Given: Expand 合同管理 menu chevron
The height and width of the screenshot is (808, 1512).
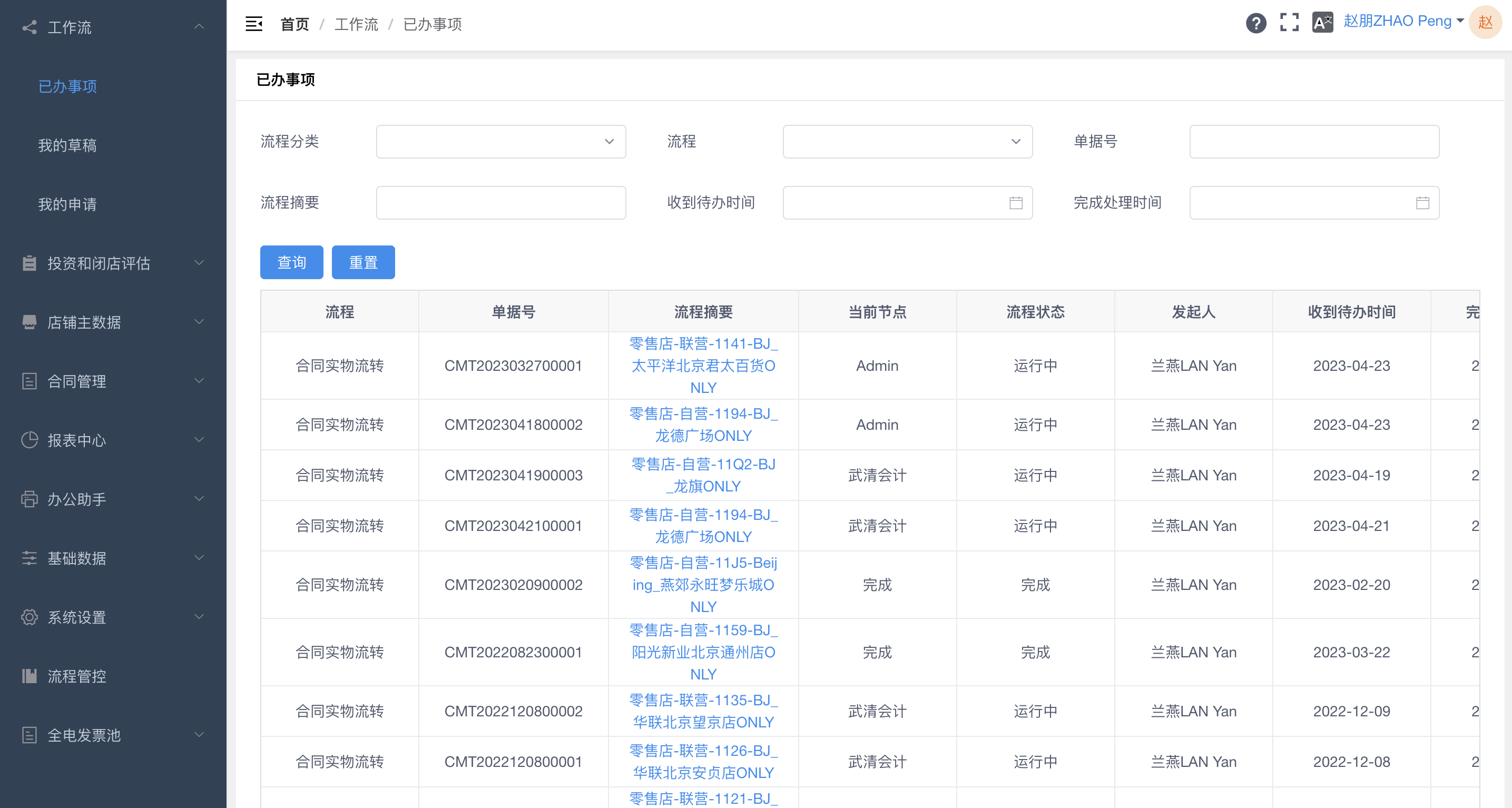Looking at the screenshot, I should (x=199, y=381).
